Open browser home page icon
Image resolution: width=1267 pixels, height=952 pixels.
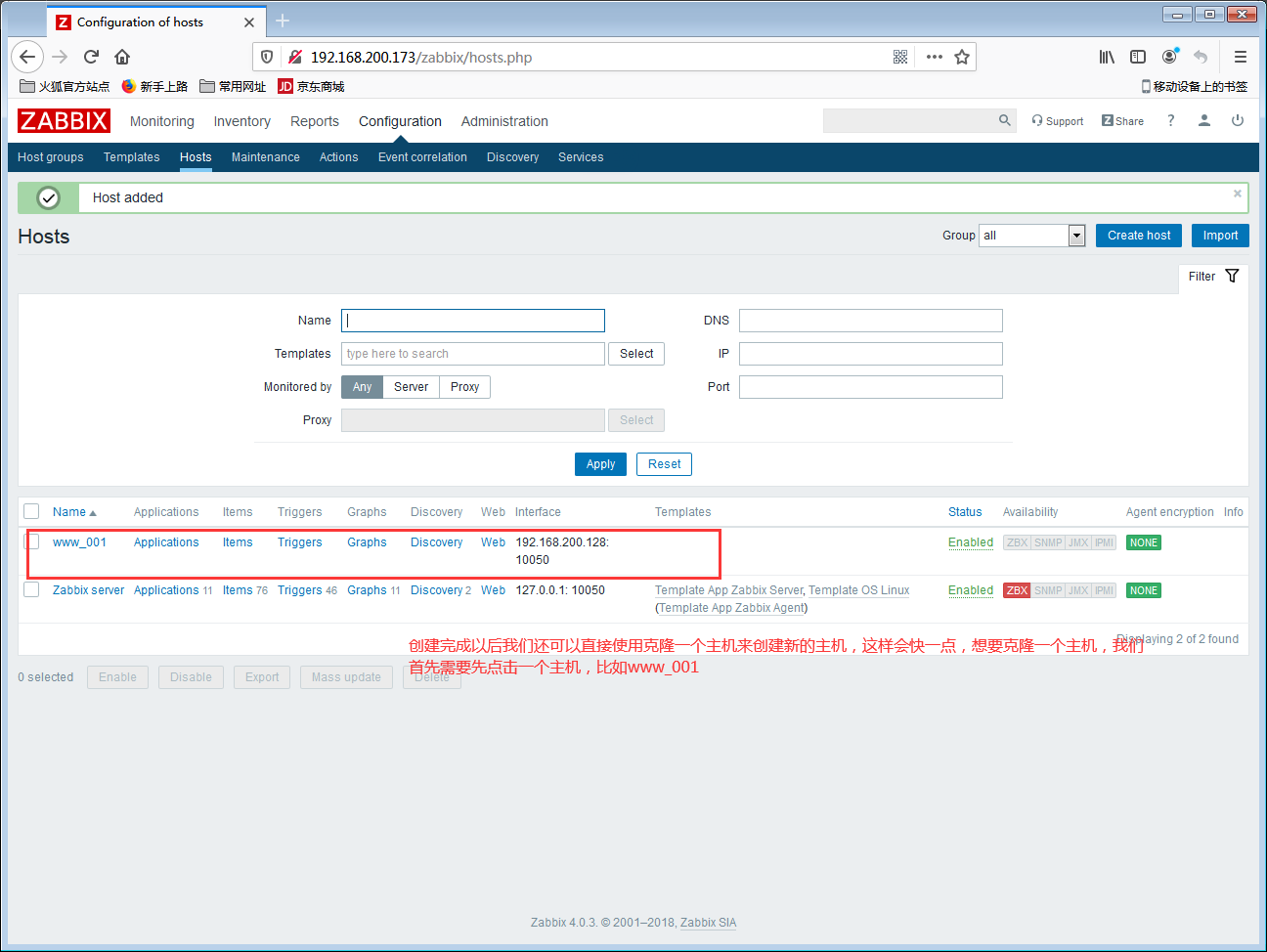[122, 57]
